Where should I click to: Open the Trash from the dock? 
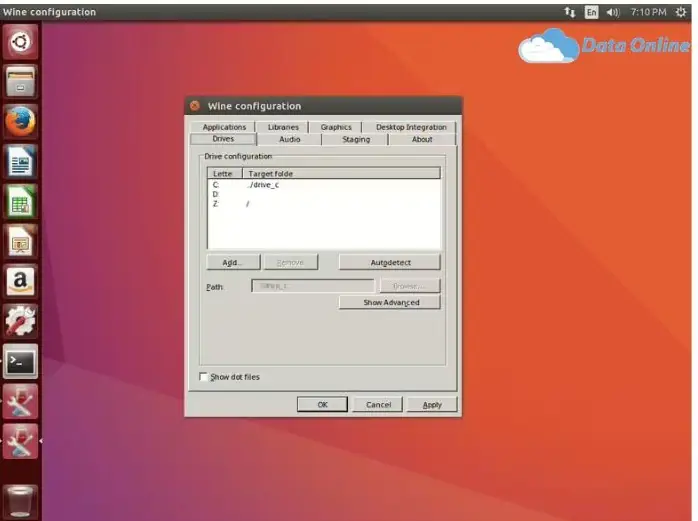(20, 501)
